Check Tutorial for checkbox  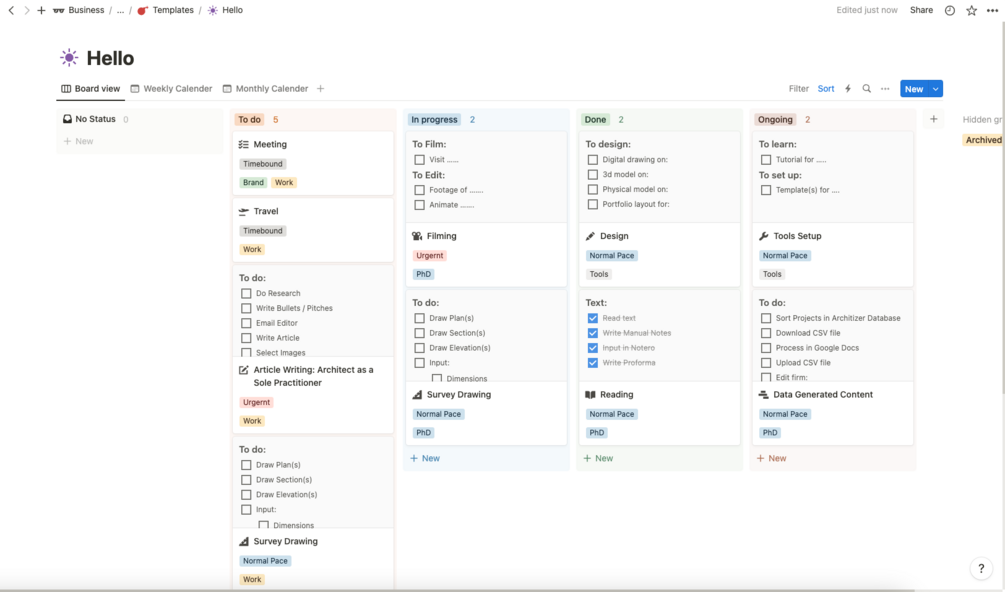(x=766, y=160)
